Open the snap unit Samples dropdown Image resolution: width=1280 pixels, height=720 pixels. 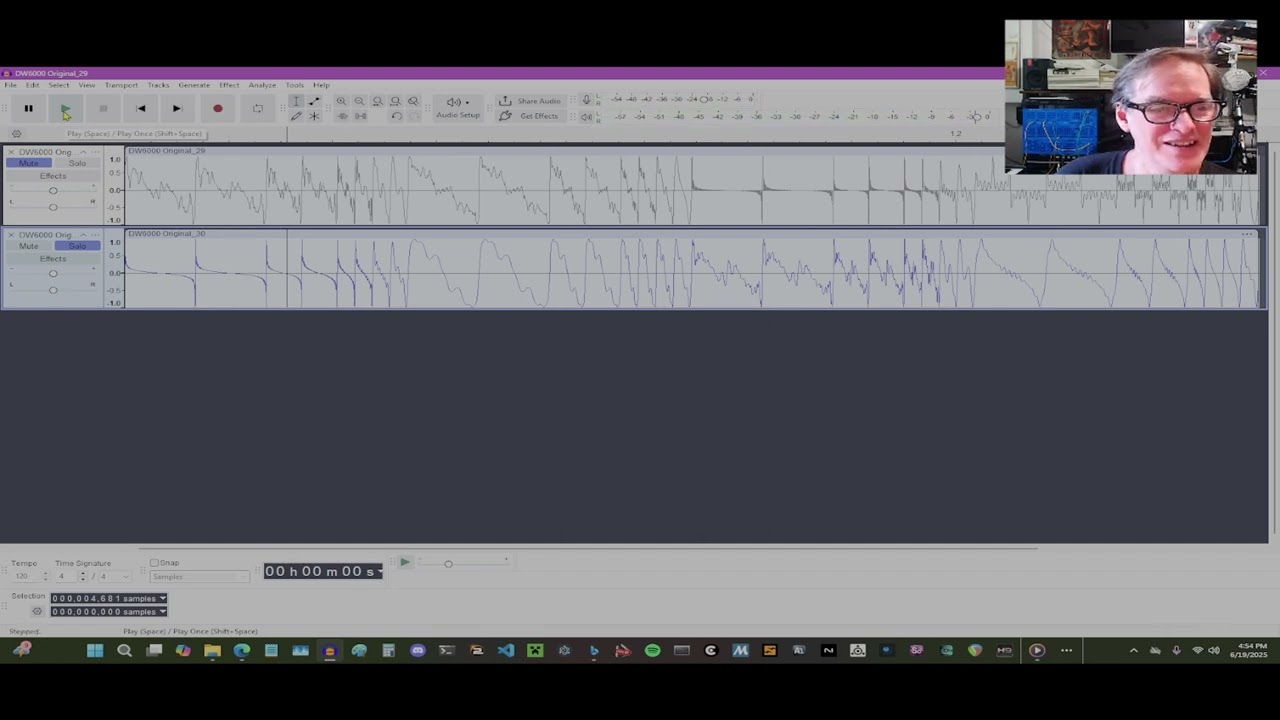tap(199, 577)
